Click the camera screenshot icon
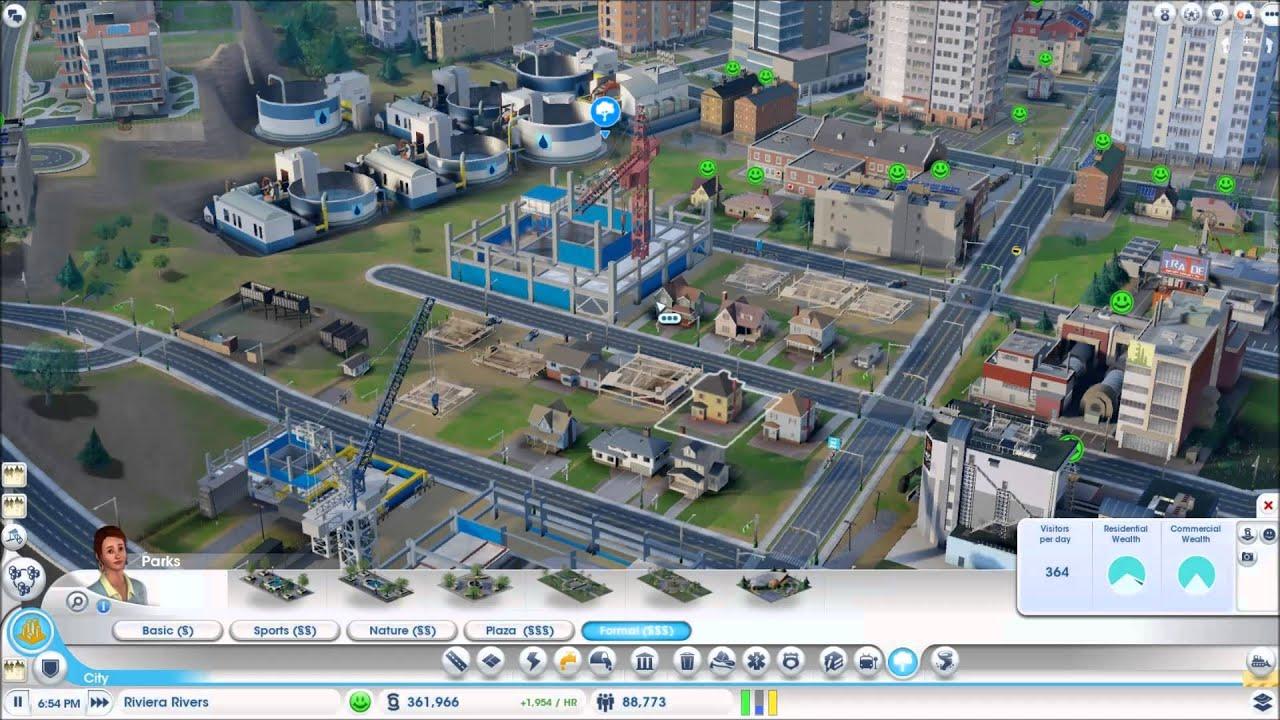This screenshot has width=1280, height=720. click(x=1247, y=556)
